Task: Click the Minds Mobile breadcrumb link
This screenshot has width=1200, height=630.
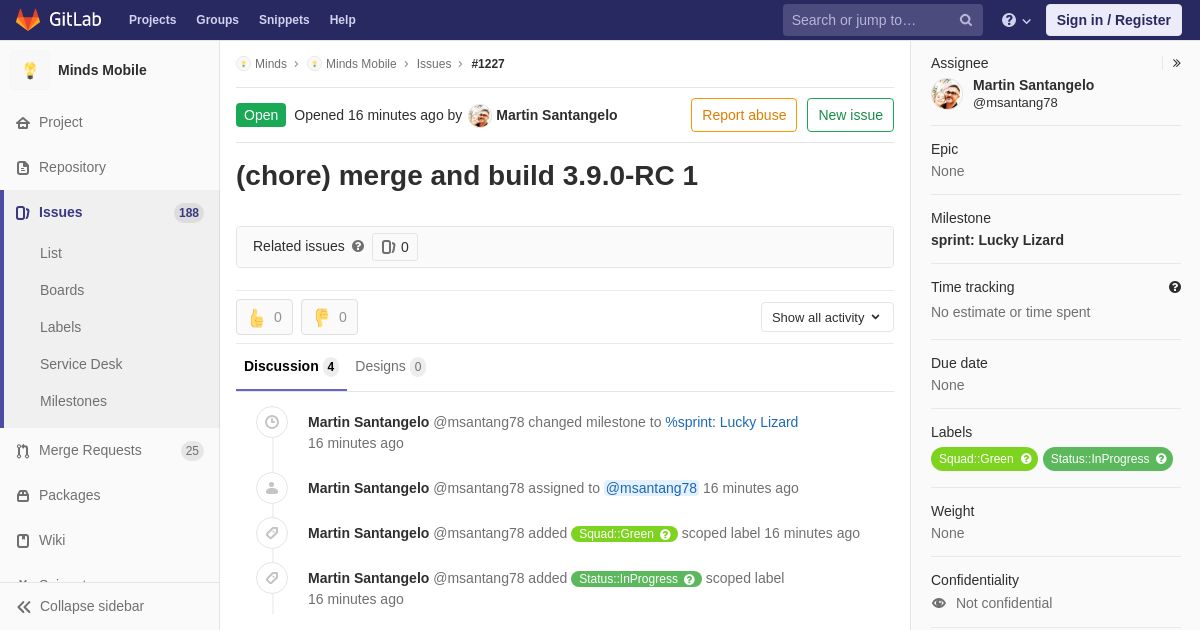Action: [x=361, y=64]
